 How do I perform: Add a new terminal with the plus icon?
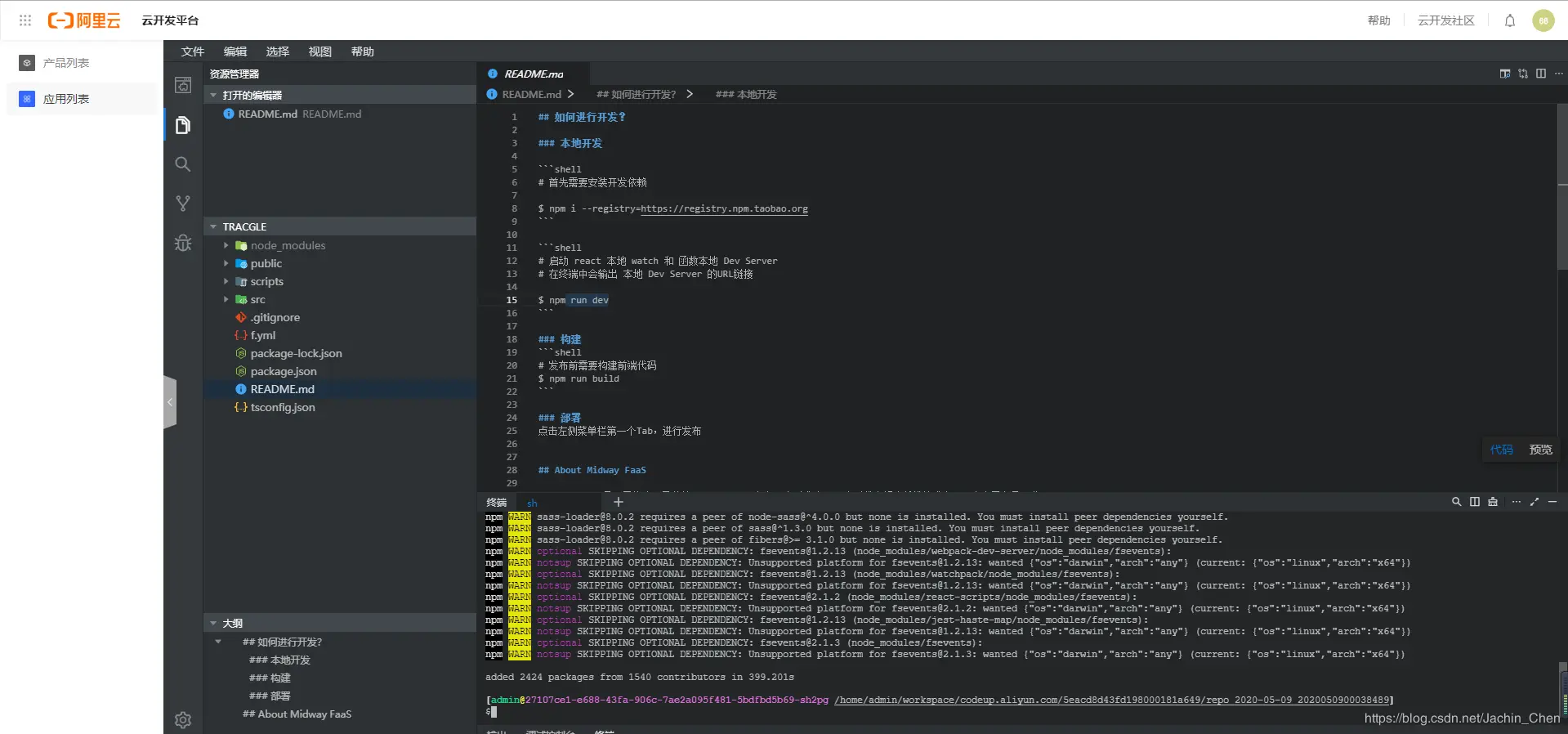pos(619,502)
